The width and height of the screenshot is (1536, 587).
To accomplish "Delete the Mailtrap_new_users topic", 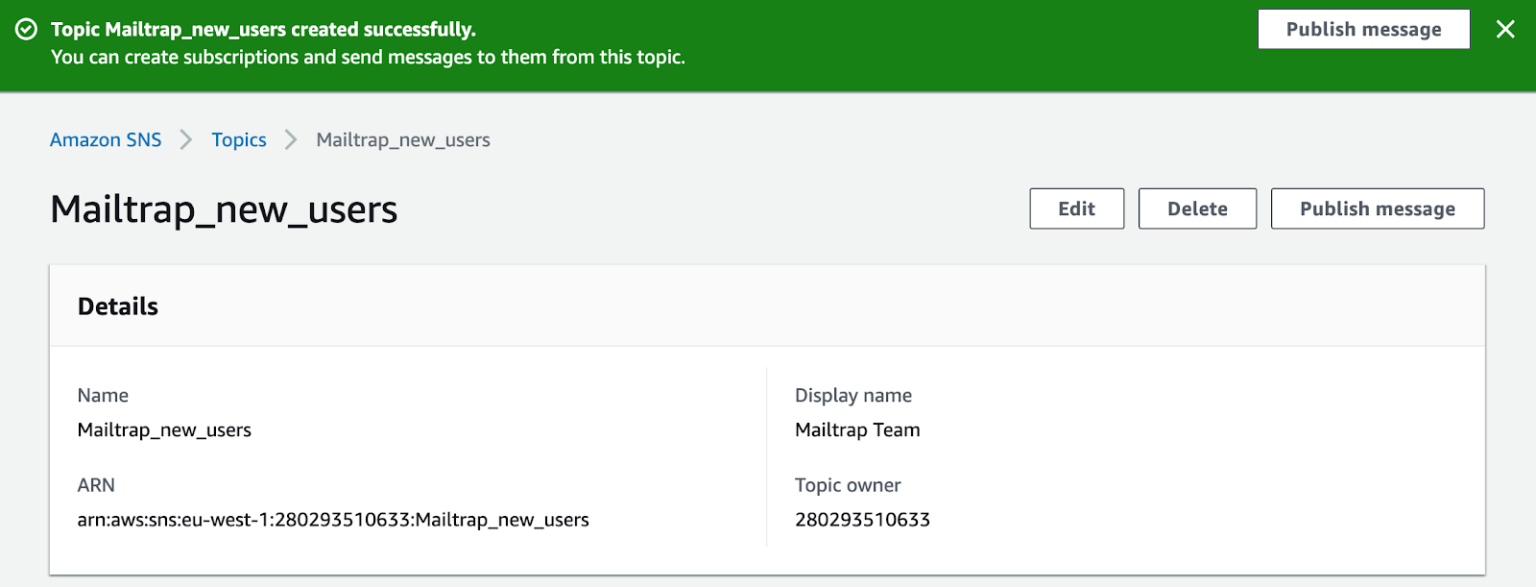I will 1197,208.
